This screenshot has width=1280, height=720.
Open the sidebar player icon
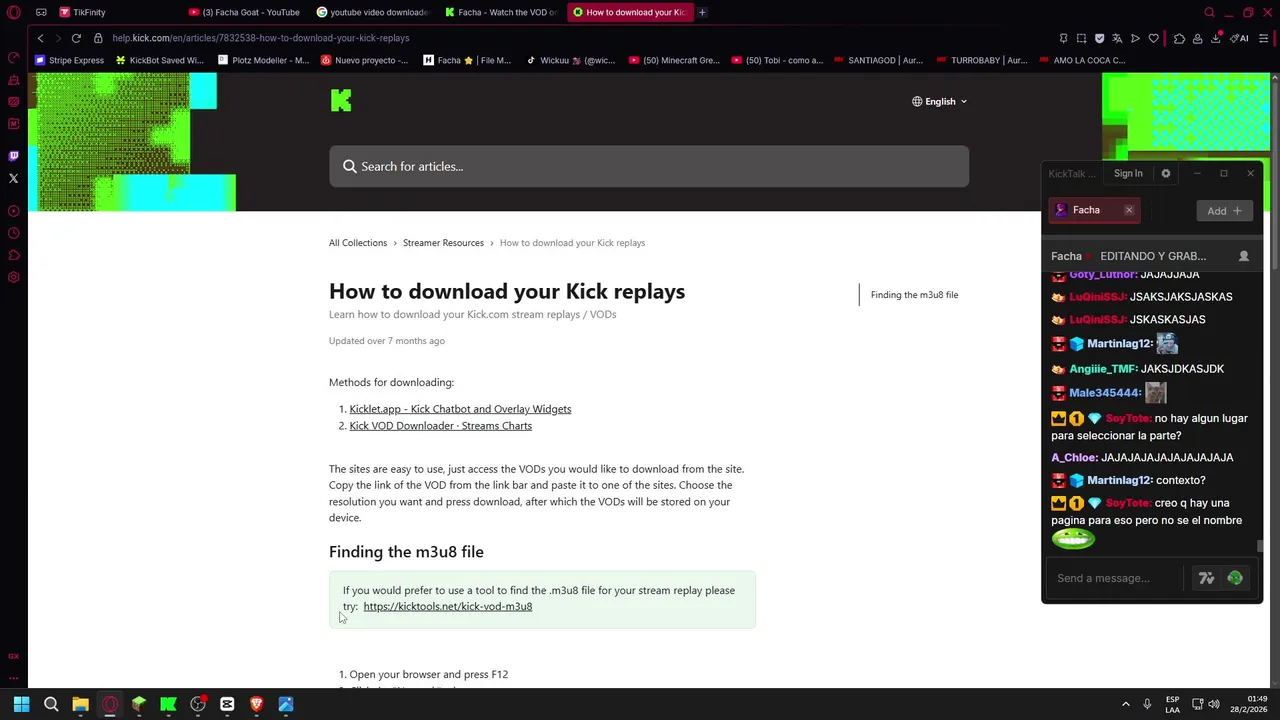coord(13,211)
